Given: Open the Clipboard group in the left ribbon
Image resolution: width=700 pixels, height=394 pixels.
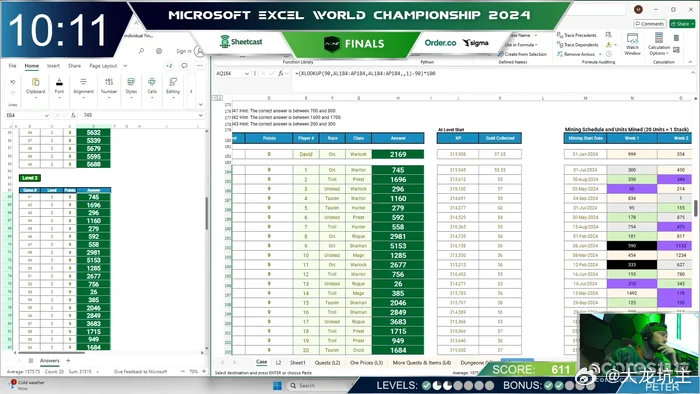Looking at the screenshot, I should click(35, 87).
